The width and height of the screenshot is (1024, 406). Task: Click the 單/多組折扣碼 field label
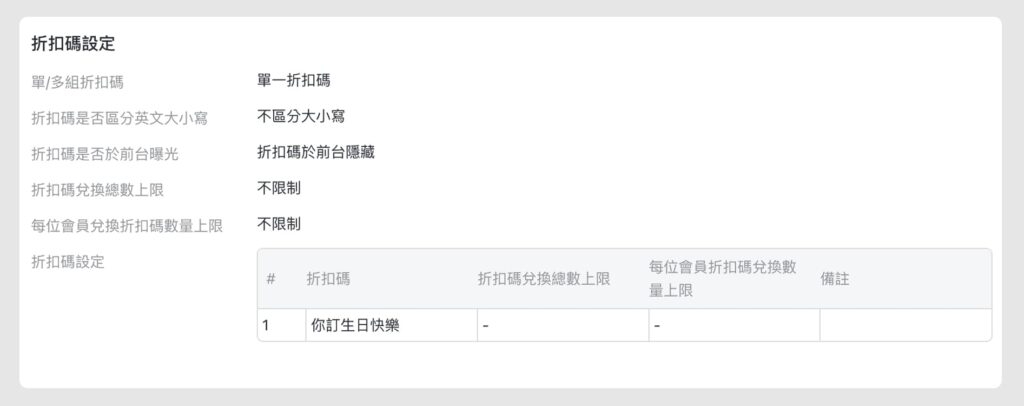[78, 82]
